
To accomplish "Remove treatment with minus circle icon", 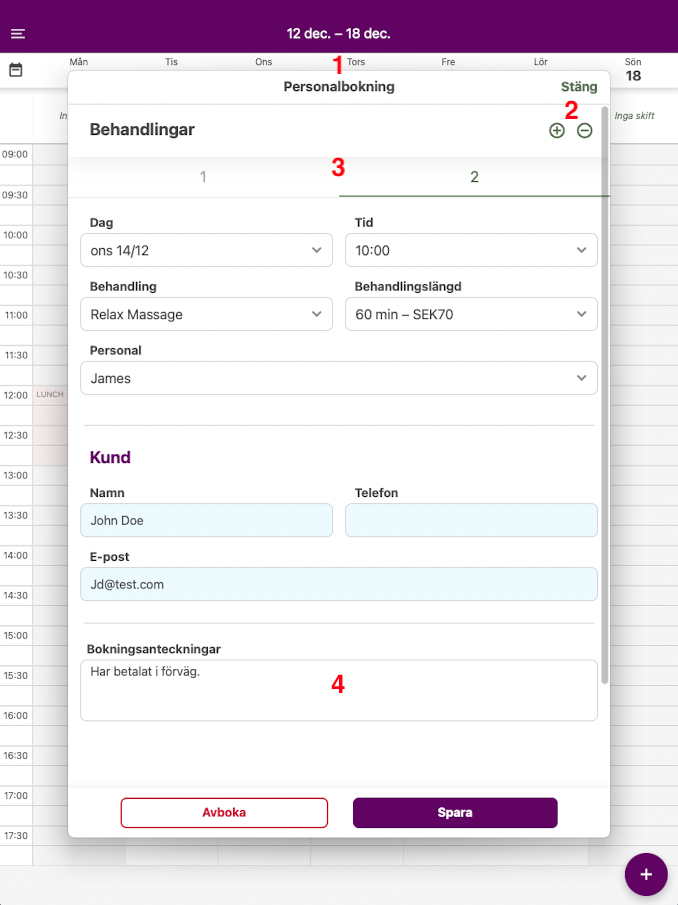I will click(585, 130).
